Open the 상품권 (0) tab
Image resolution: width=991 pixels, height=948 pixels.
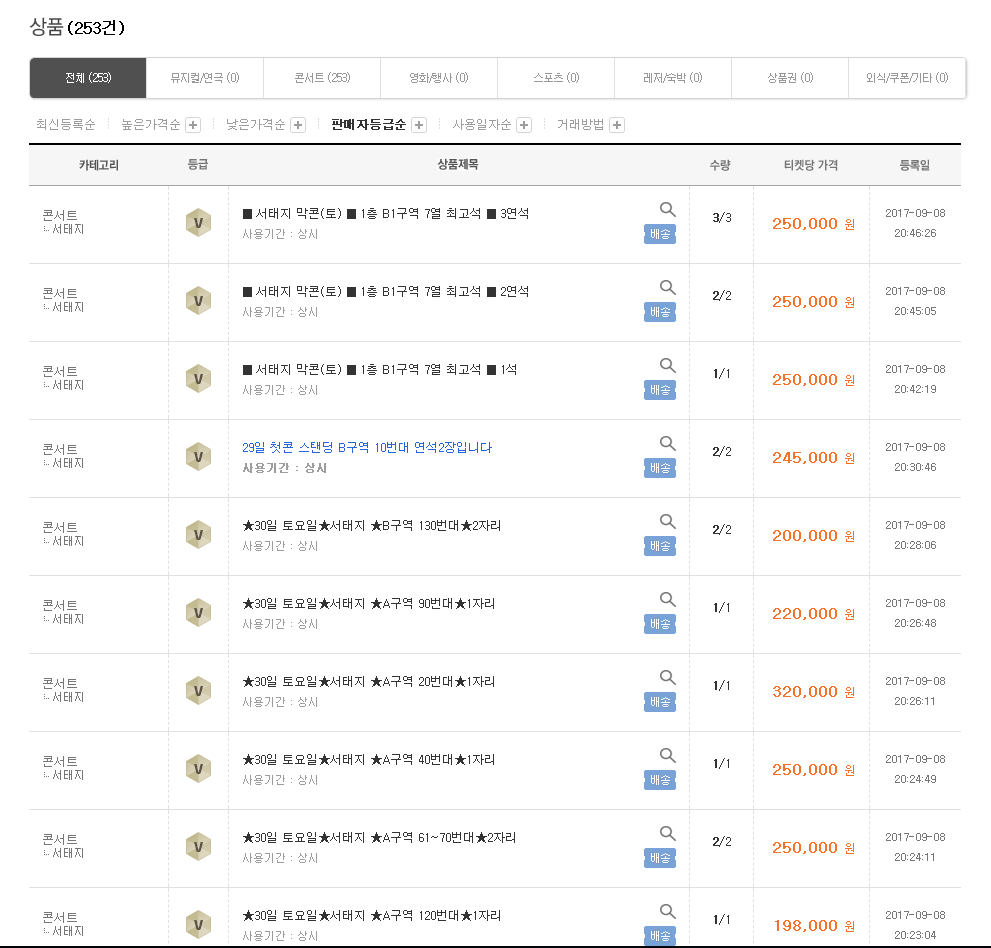pyautogui.click(x=789, y=78)
